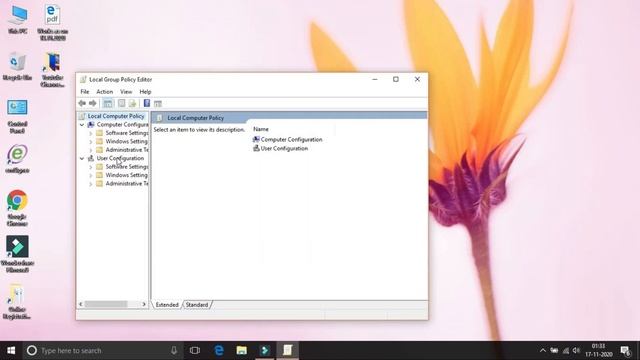Switch to the Standard tab
The height and width of the screenshot is (360, 640).
(197, 305)
